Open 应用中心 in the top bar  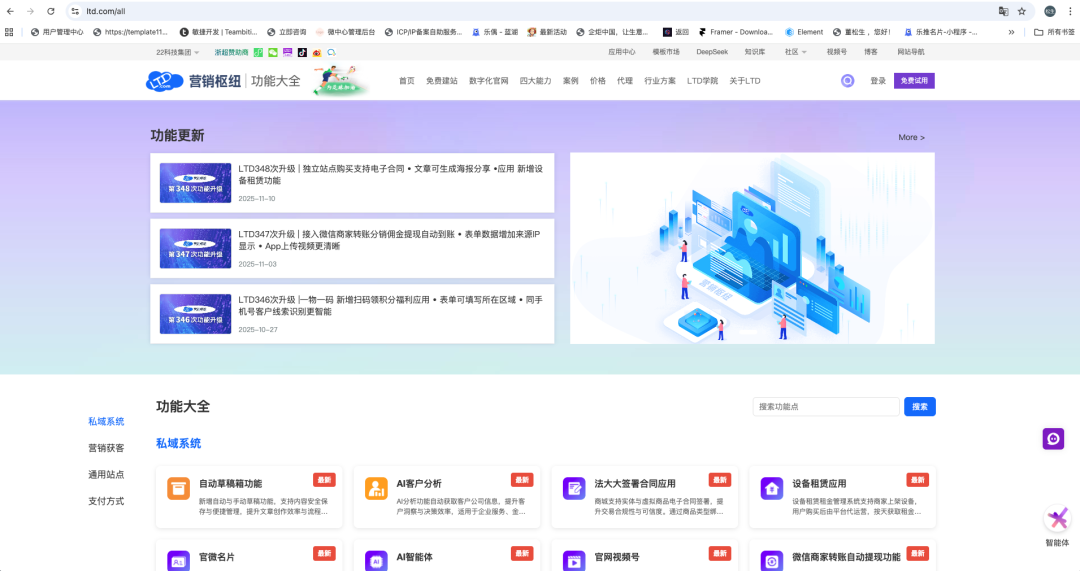click(621, 52)
